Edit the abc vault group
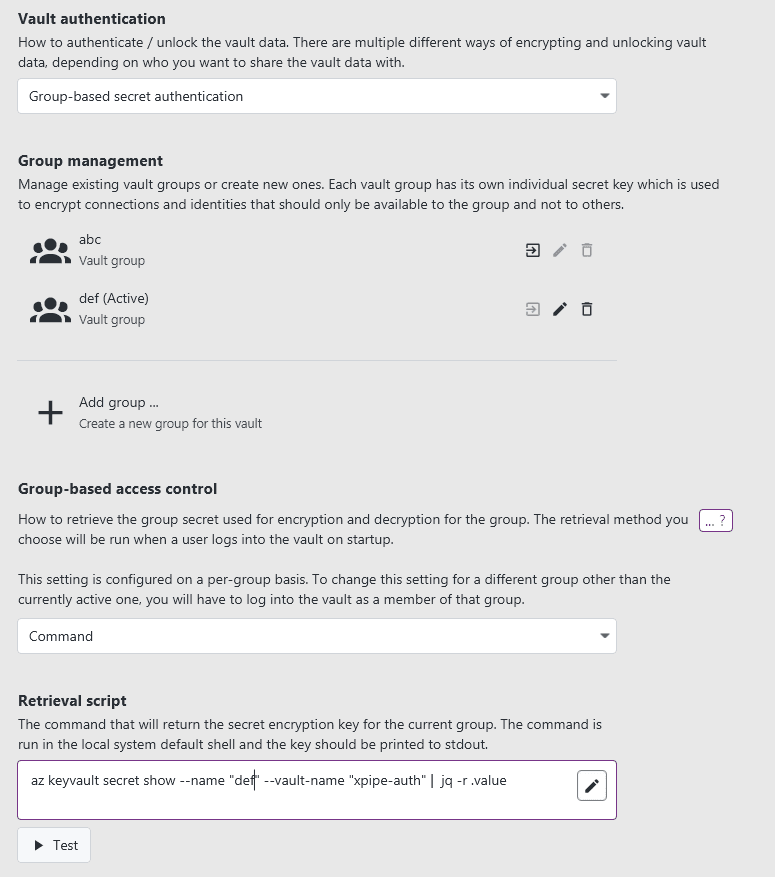This screenshot has height=877, width=775. tap(560, 250)
